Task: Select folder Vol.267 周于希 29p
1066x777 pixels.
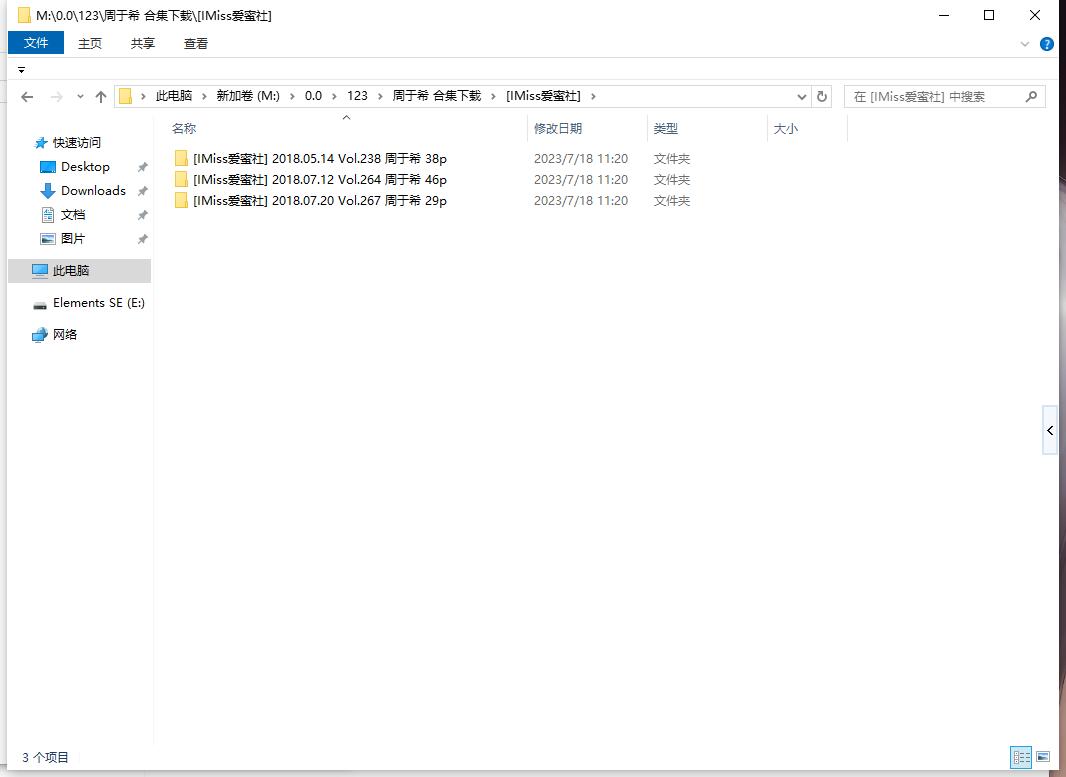Action: click(x=320, y=201)
